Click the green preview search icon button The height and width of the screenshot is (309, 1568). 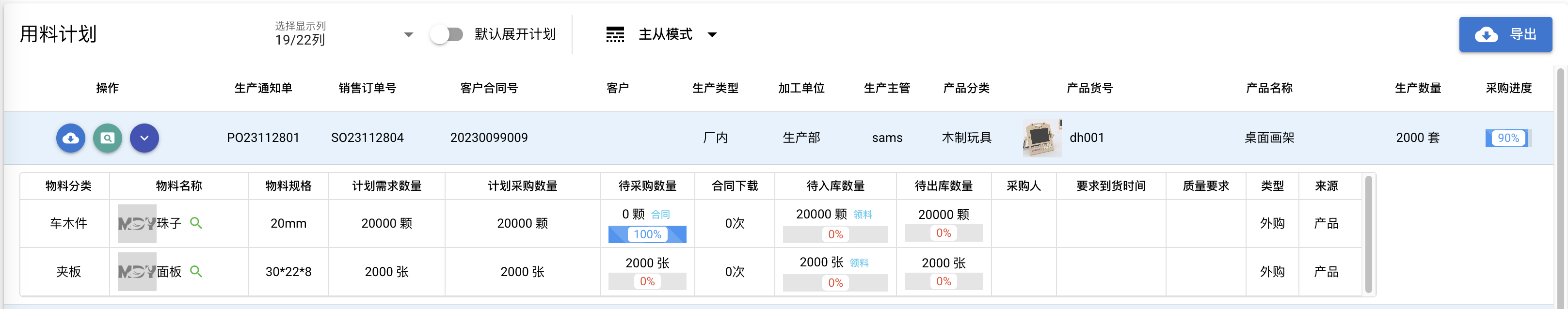107,138
